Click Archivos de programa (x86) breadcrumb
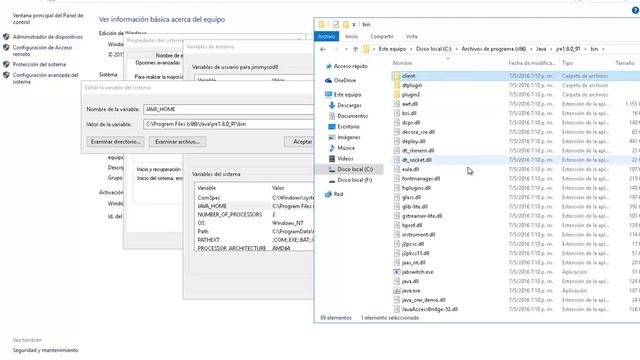 pyautogui.click(x=493, y=49)
